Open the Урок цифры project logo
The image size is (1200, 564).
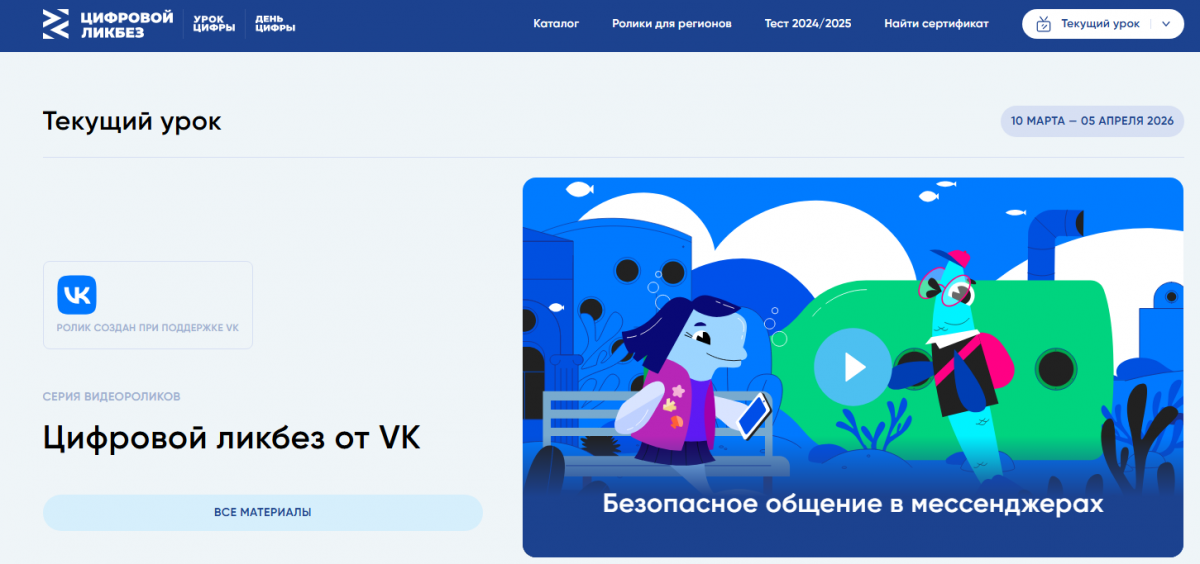point(214,24)
